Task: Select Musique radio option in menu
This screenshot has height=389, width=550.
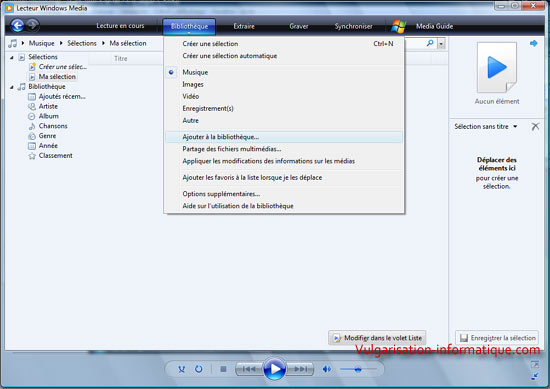Action: (x=284, y=72)
